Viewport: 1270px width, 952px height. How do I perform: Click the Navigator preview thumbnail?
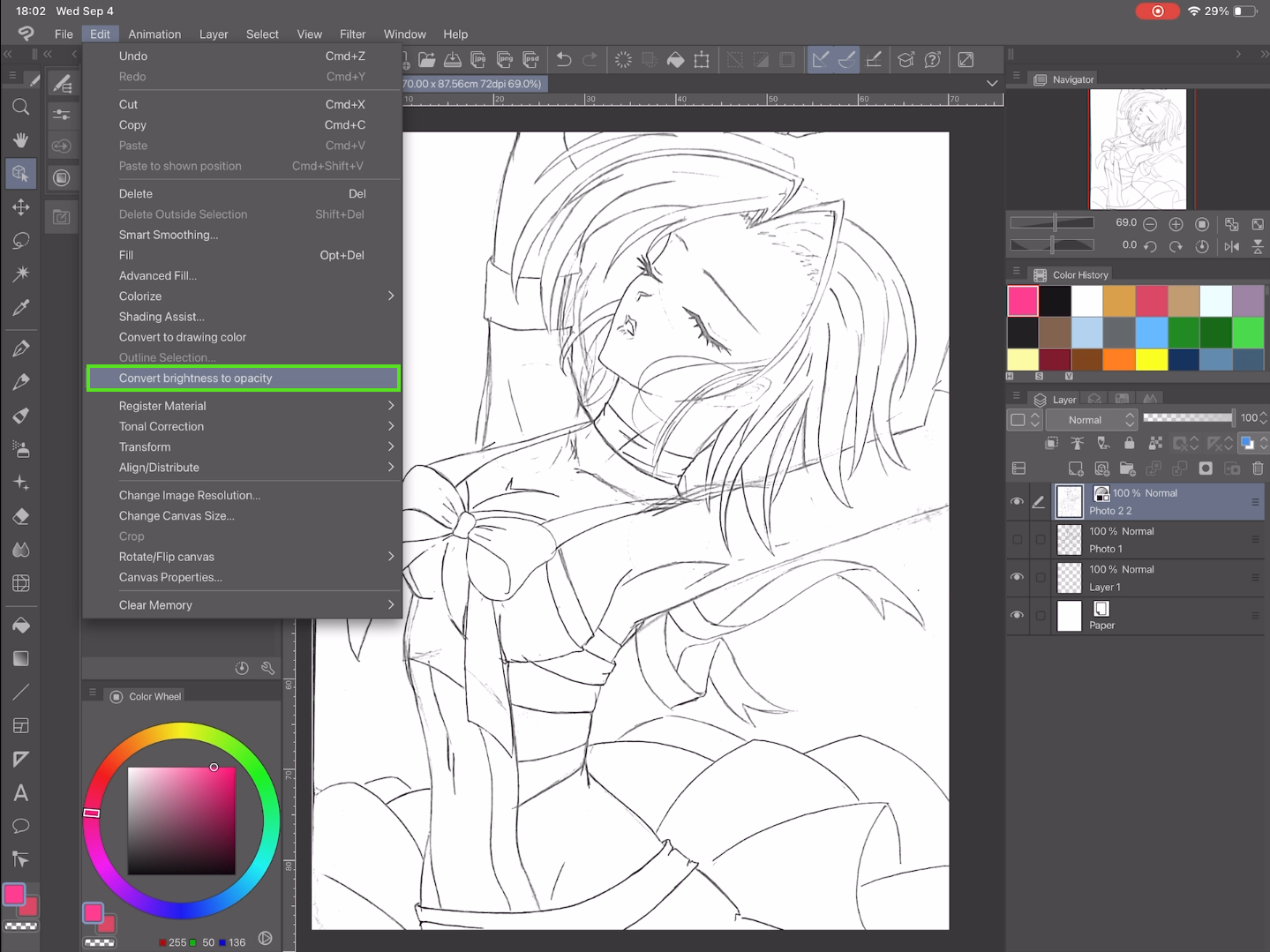coord(1138,149)
